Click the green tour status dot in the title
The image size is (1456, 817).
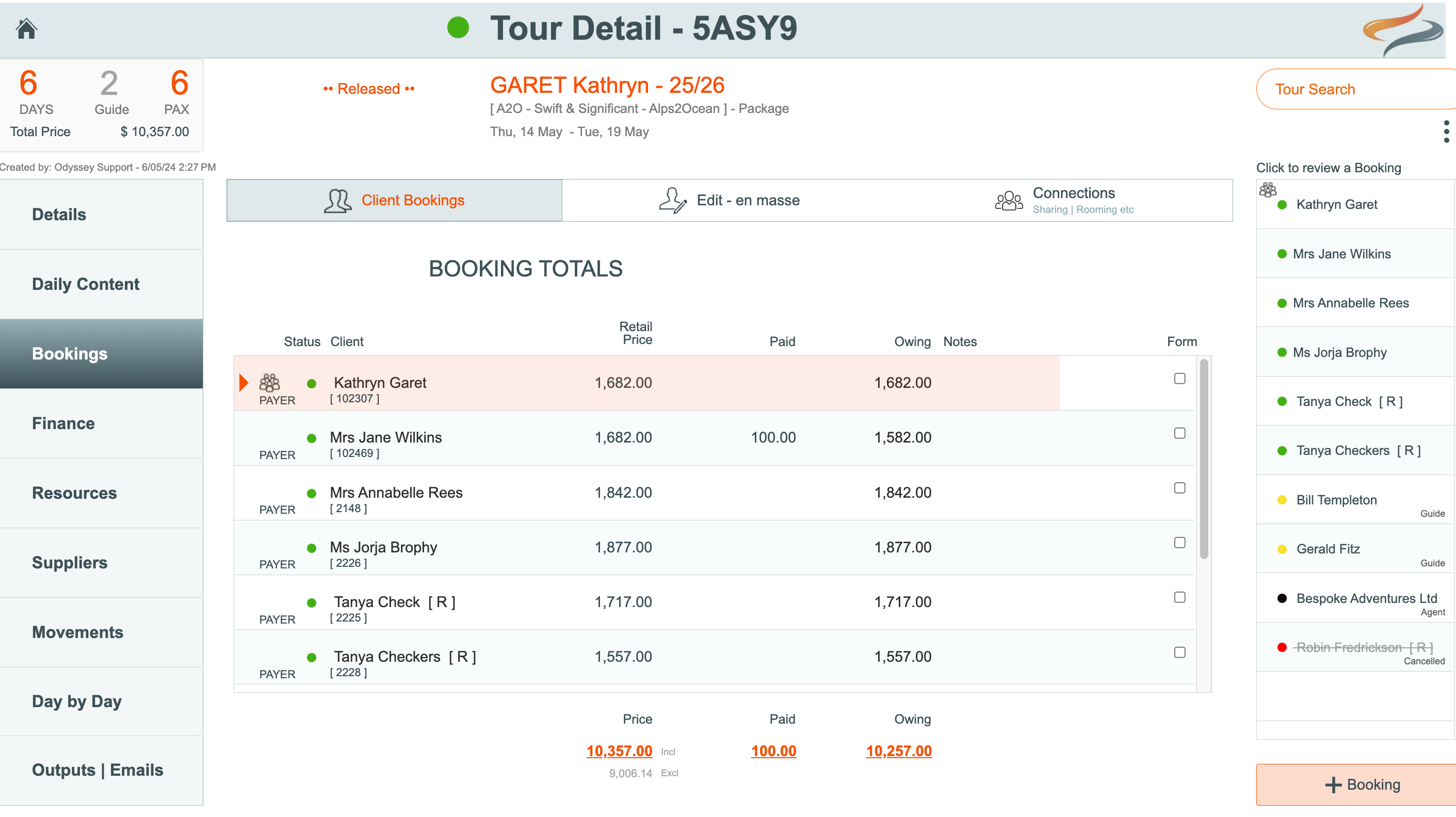pyautogui.click(x=458, y=27)
